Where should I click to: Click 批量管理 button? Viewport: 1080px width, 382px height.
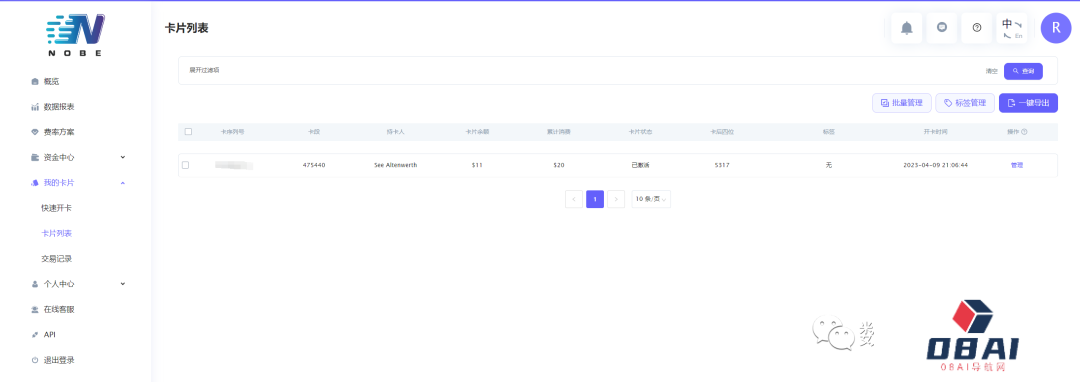coord(902,103)
